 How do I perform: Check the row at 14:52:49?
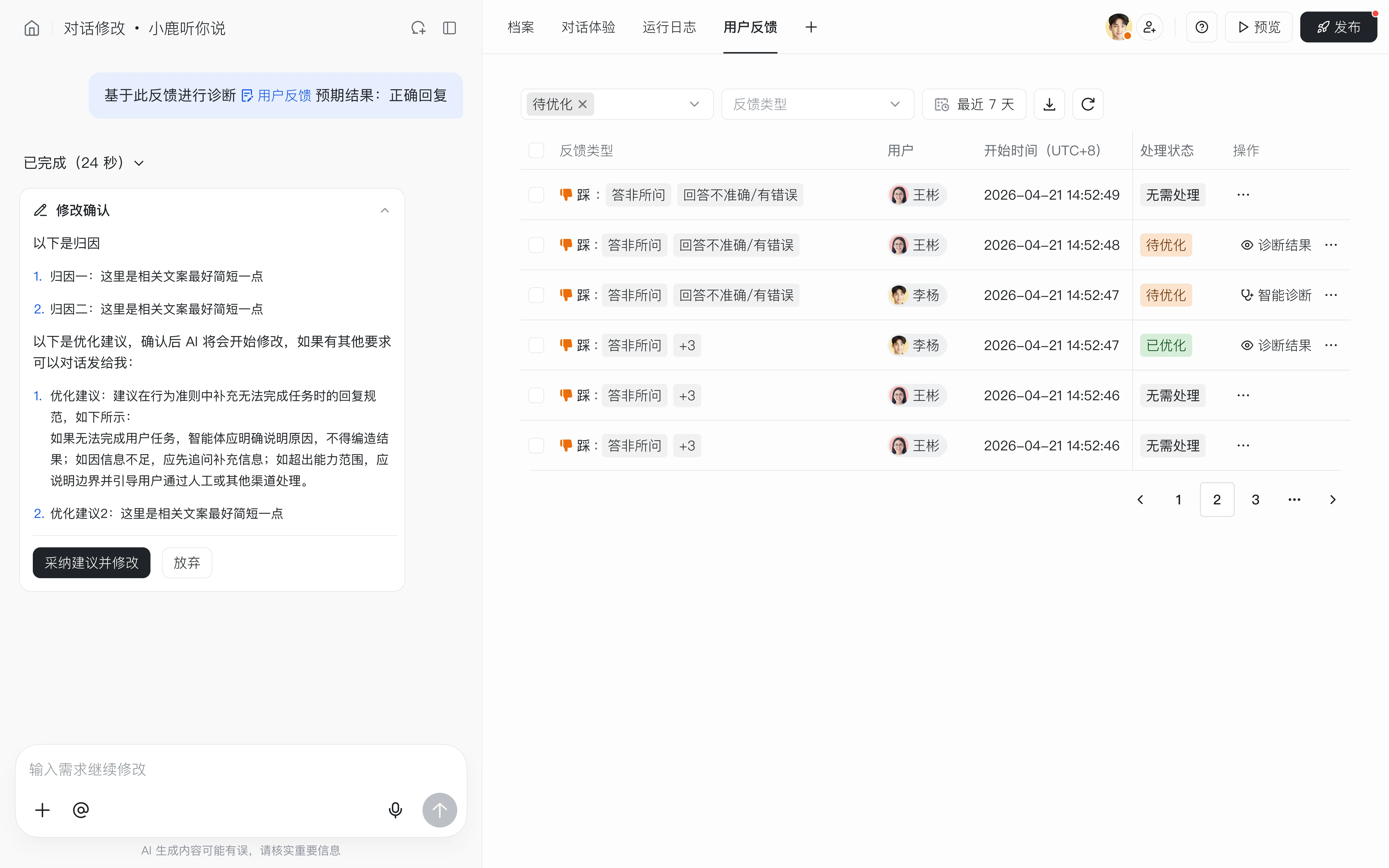coord(536,195)
